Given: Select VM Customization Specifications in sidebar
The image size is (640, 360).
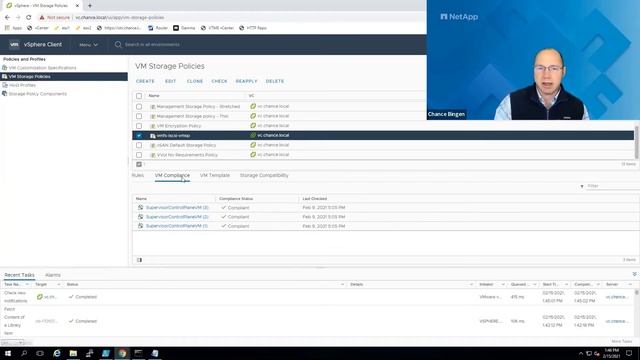Looking at the screenshot, I should click(x=42, y=68).
